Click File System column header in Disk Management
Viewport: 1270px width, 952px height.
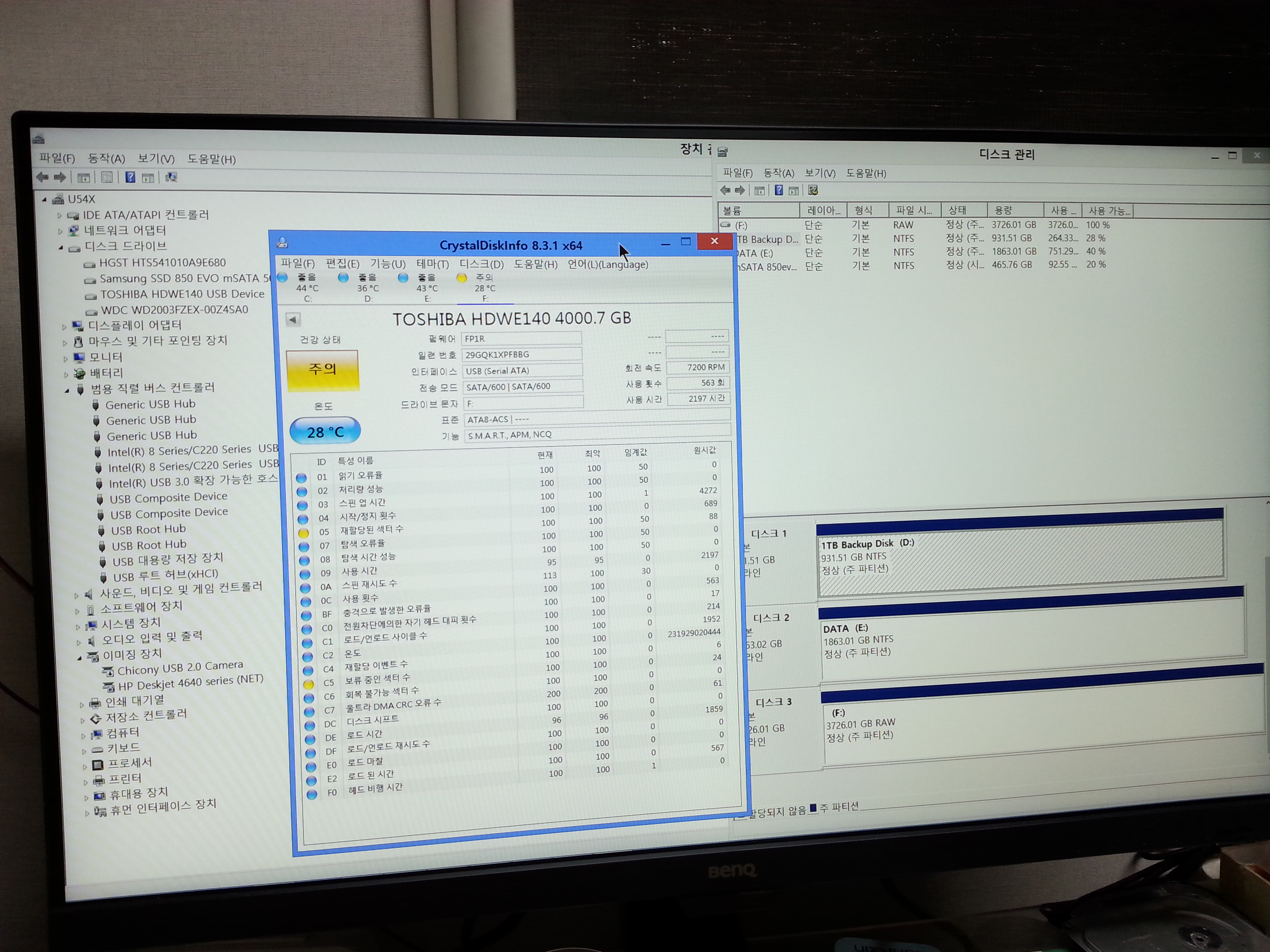tap(915, 211)
